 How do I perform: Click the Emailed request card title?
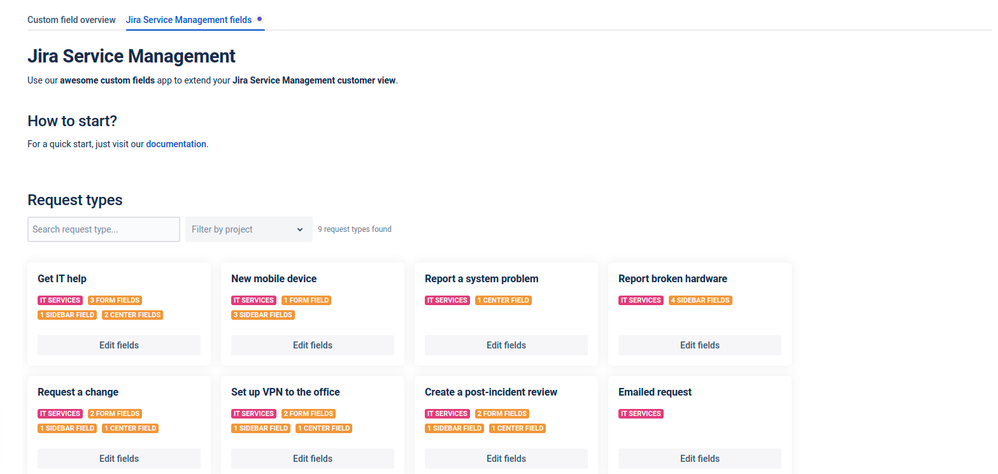pos(655,392)
